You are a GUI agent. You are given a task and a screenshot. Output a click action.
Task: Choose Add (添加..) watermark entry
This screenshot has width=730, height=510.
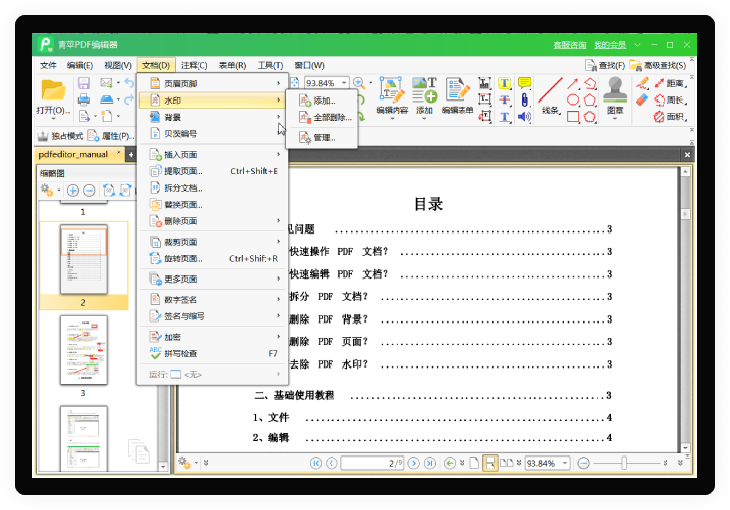pyautogui.click(x=322, y=101)
